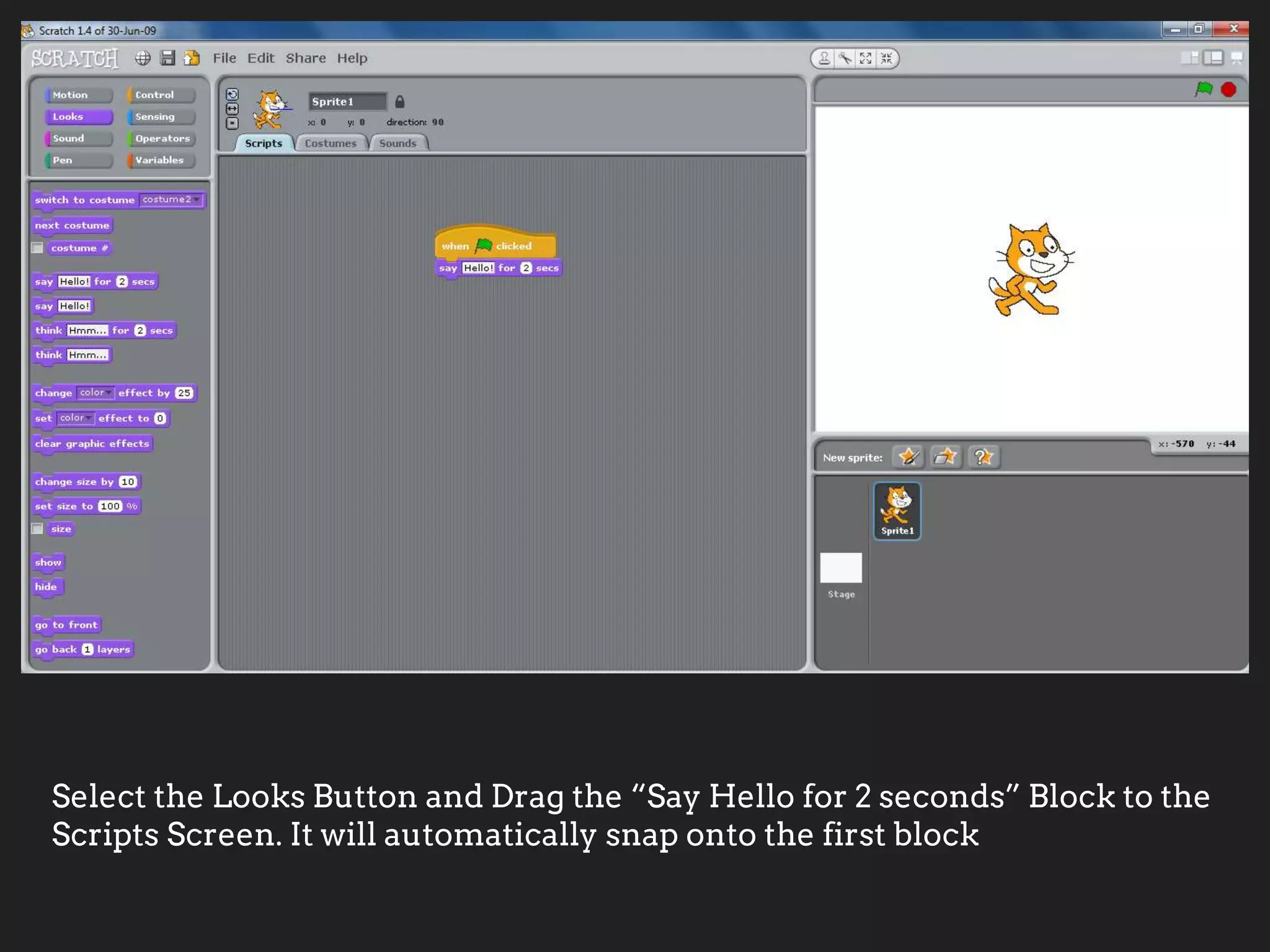Open color dropdown in set effect block

point(75,418)
